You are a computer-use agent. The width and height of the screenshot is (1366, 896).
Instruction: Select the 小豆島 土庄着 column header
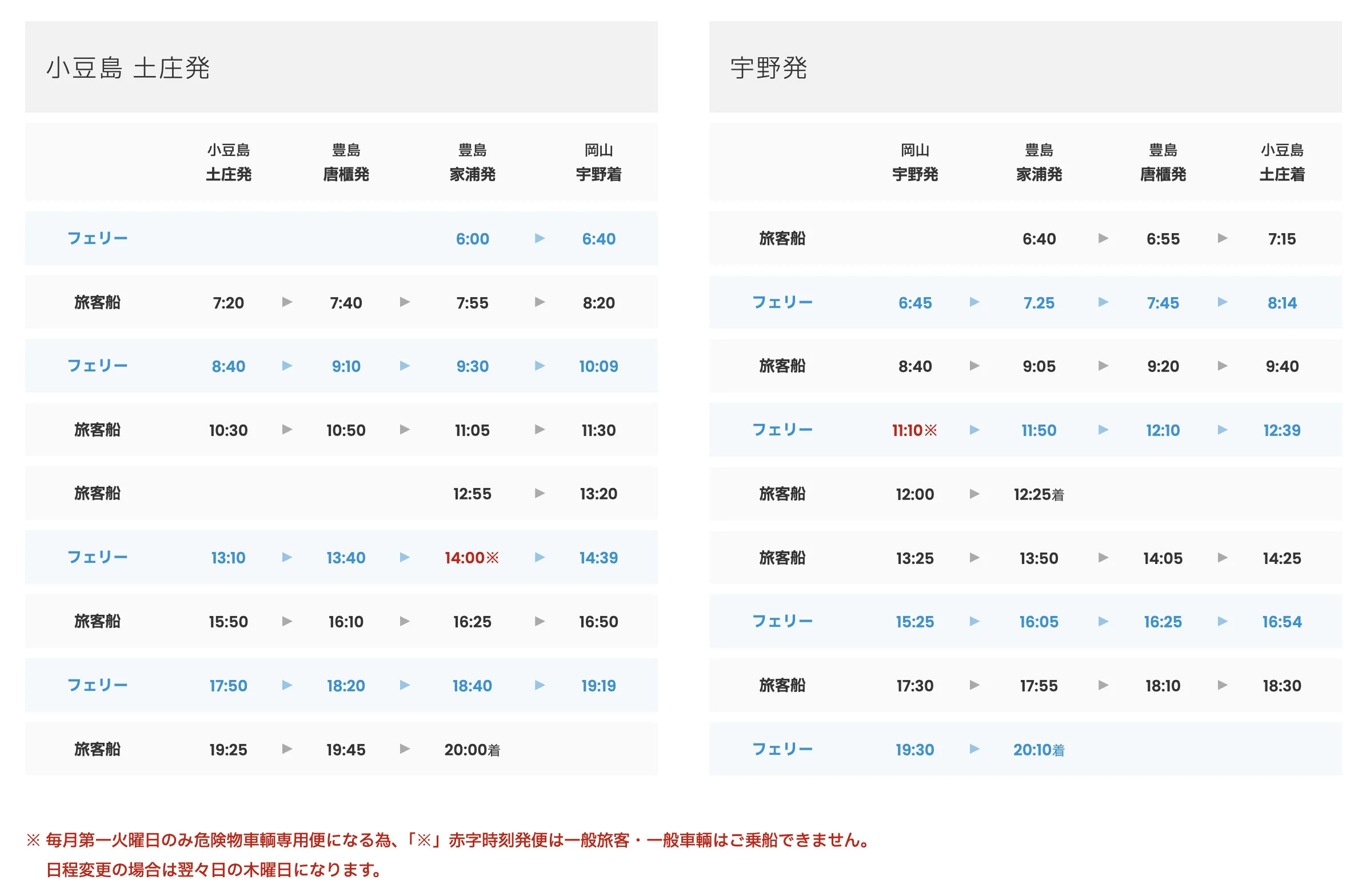(x=1281, y=162)
